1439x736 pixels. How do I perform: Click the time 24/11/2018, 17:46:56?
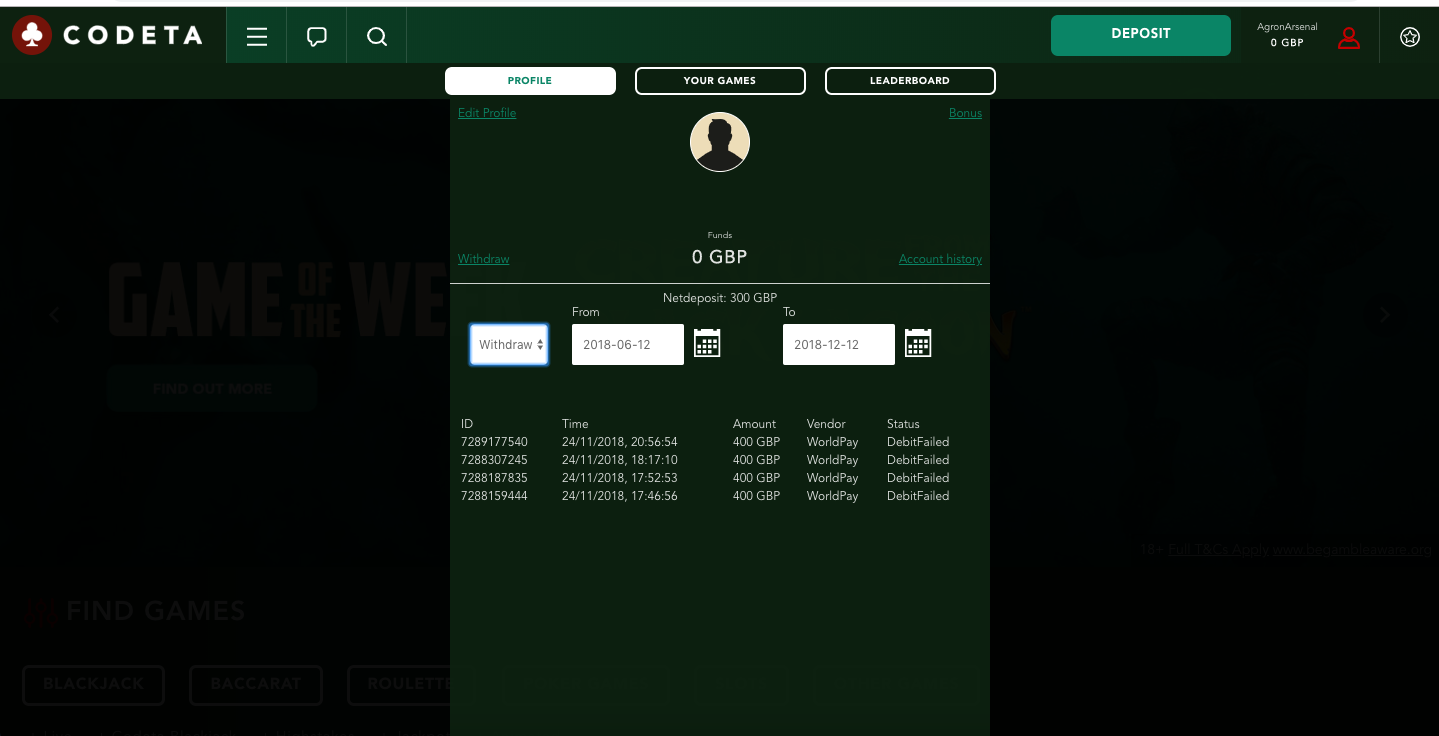(620, 496)
